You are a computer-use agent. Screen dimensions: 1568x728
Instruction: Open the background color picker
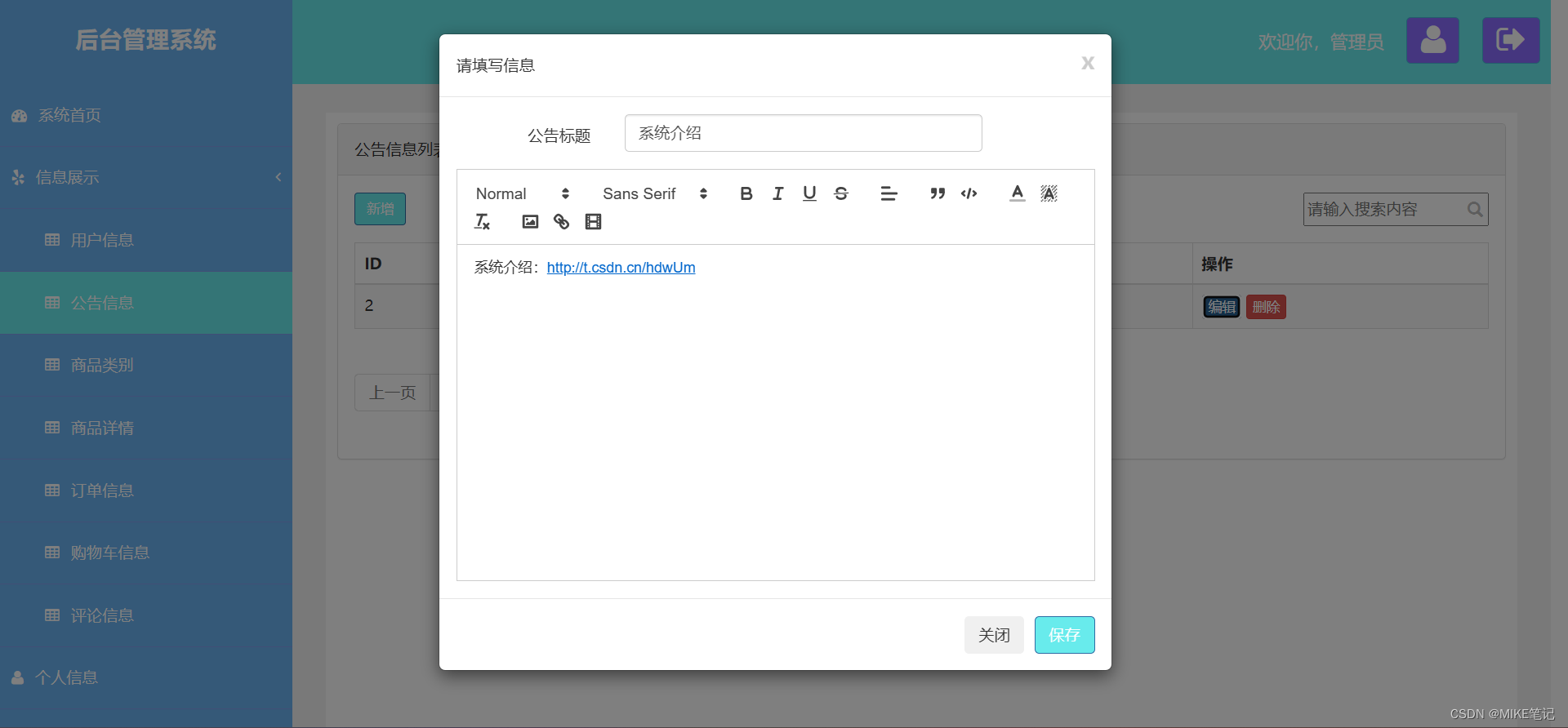[x=1049, y=193]
